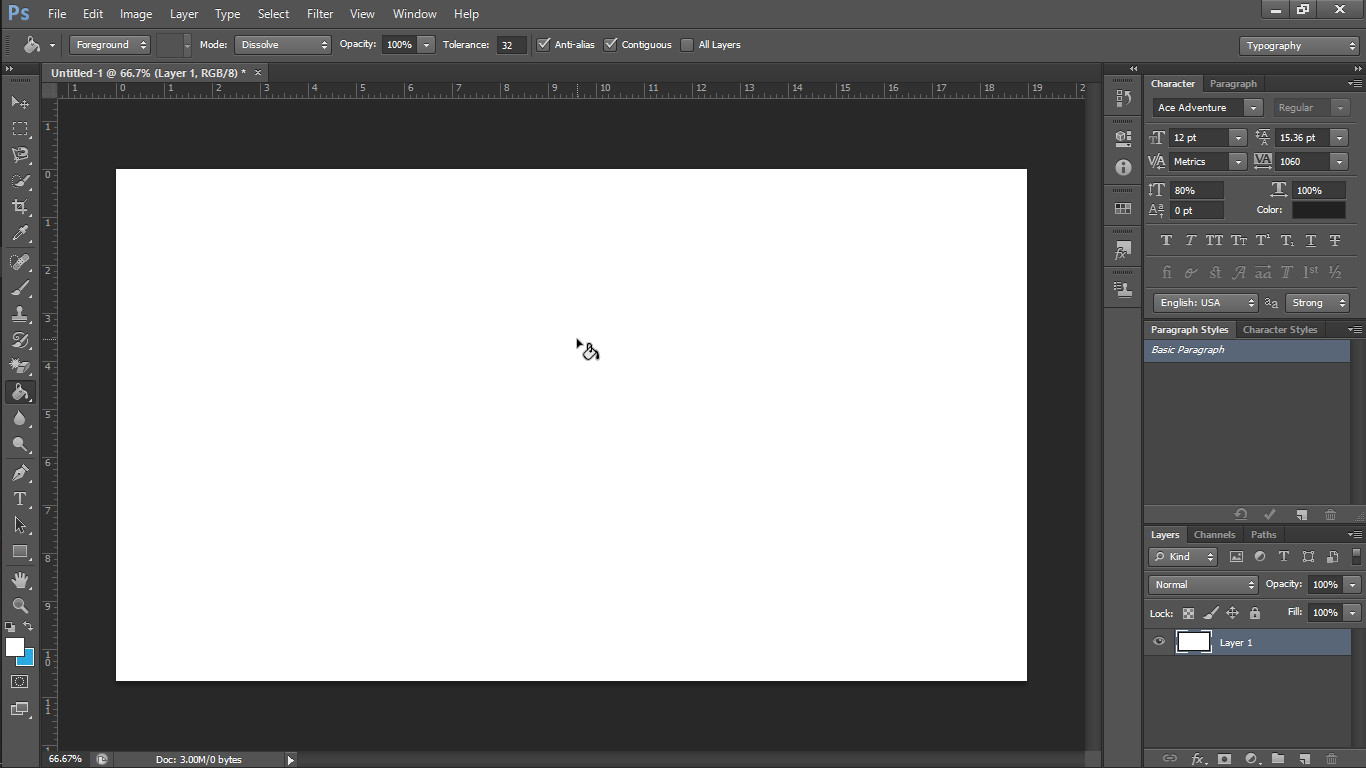Open the History panel icon
The image size is (1366, 768).
[x=1123, y=99]
